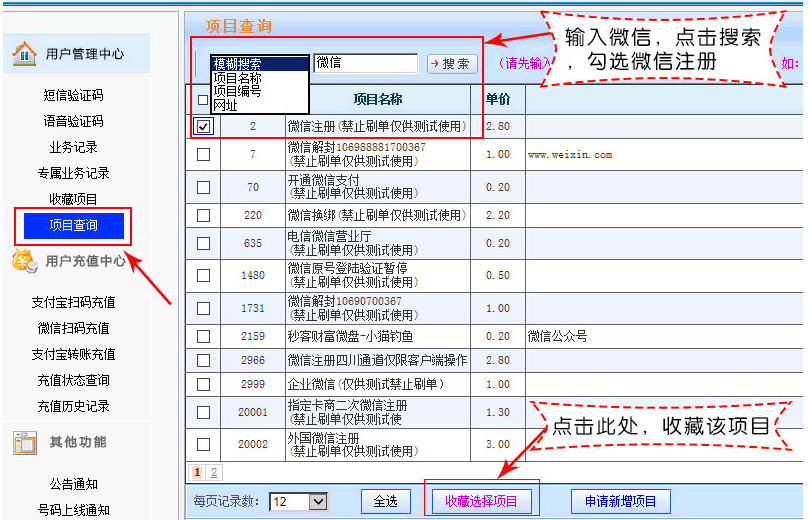Image resolution: width=809 pixels, height=520 pixels.
Task: Choose 网址 in the search type list
Action: [x=260, y=105]
